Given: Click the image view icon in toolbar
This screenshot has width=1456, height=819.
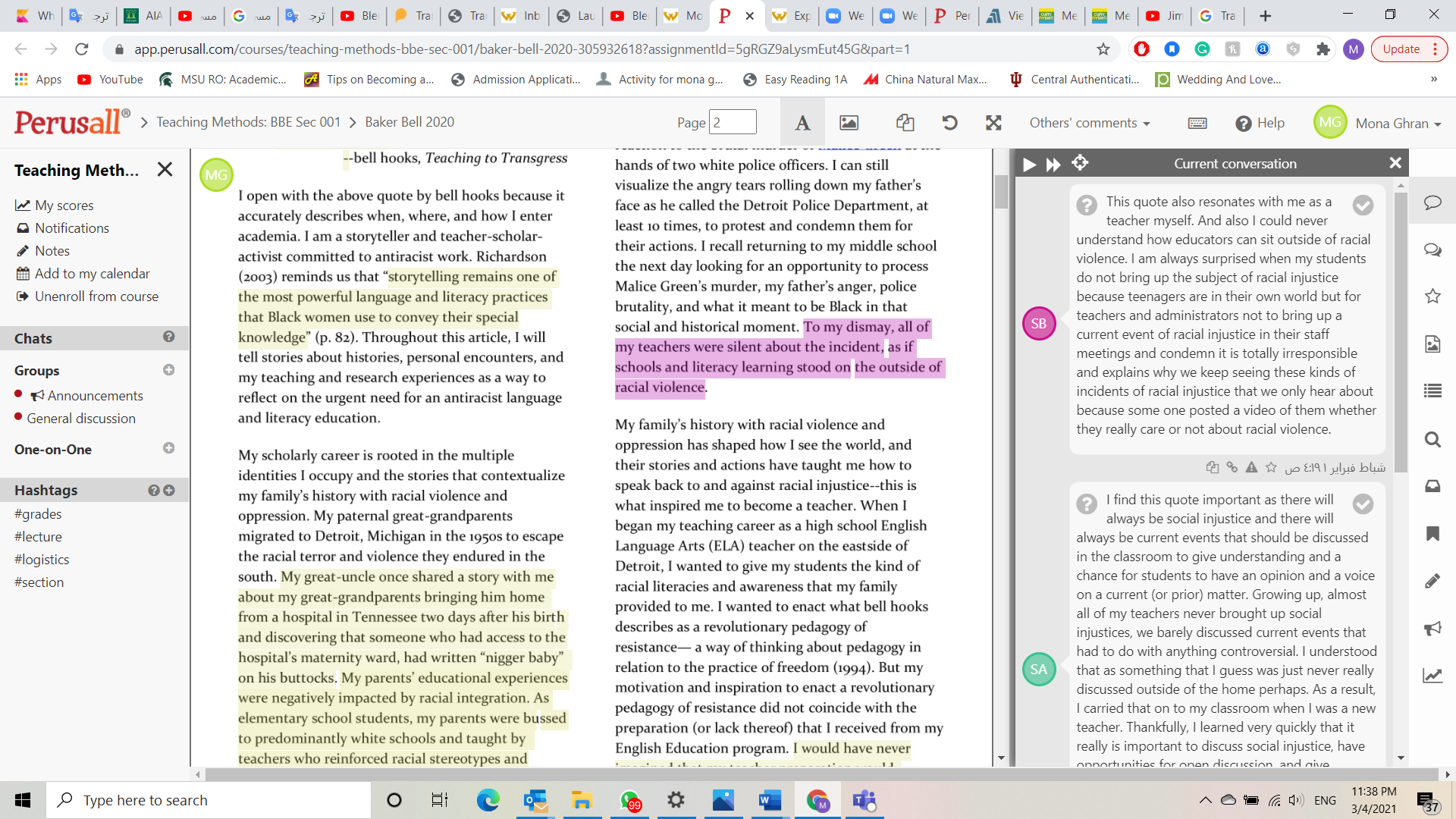Looking at the screenshot, I should click(x=849, y=123).
